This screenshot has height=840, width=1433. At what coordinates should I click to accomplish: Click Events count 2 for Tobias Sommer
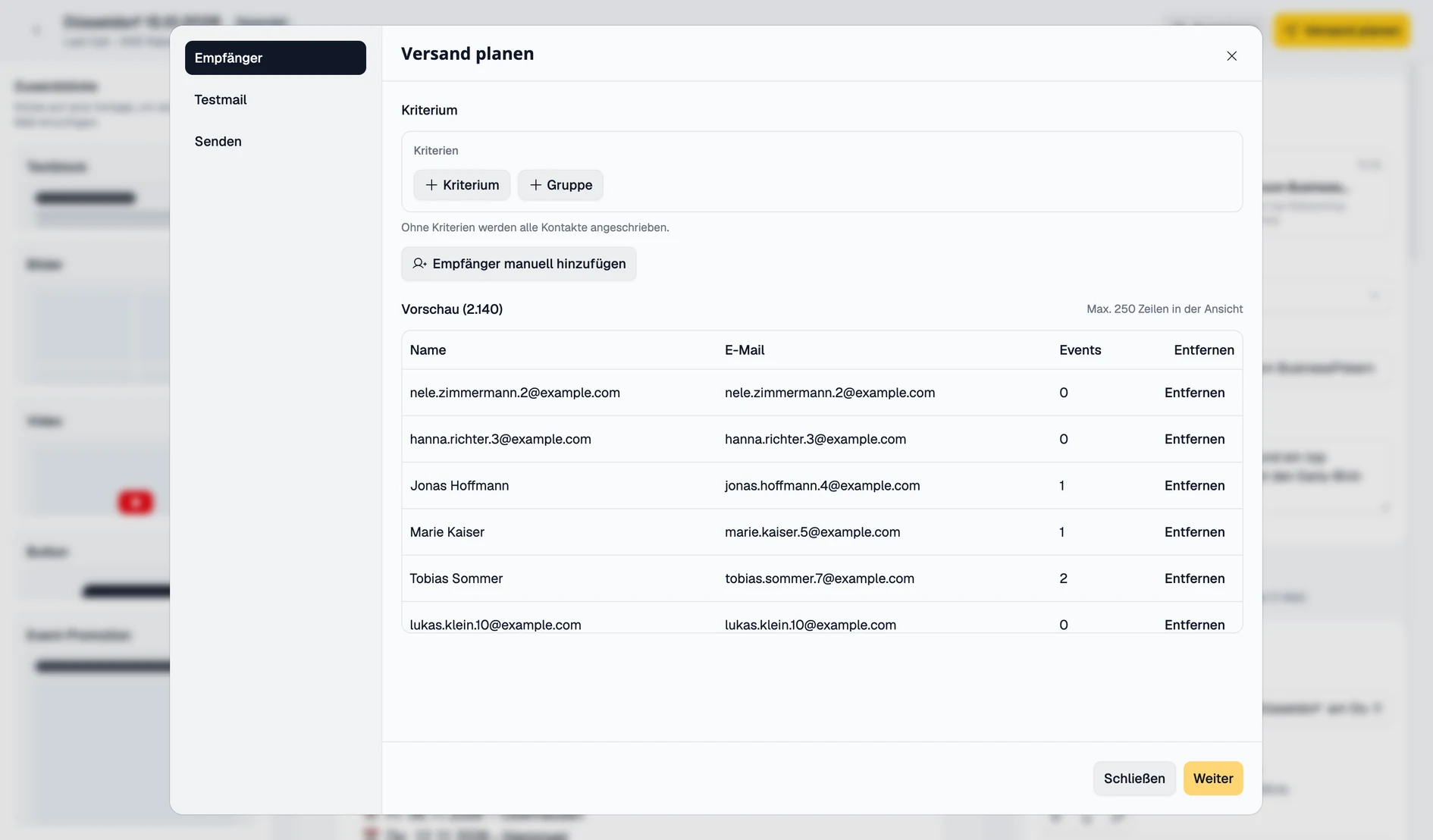coord(1063,578)
